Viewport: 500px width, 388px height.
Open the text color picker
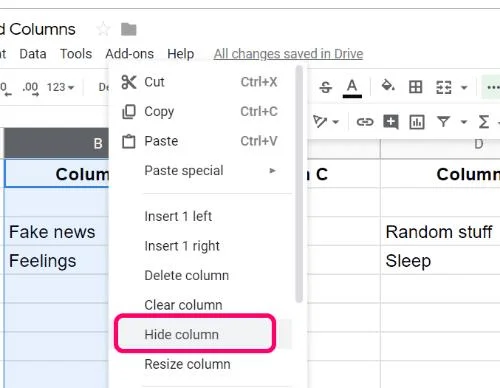(x=352, y=88)
